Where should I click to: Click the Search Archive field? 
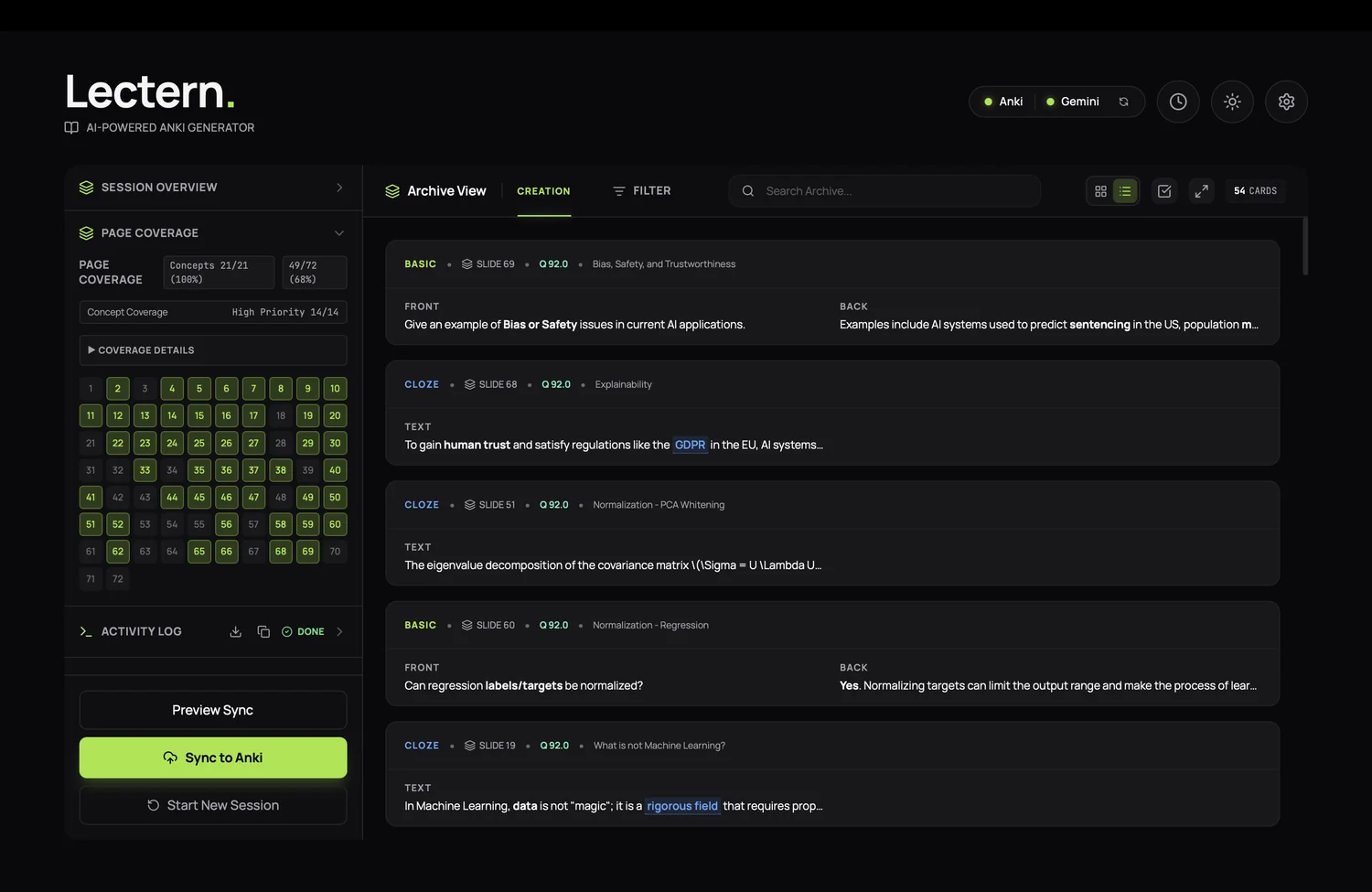coord(896,191)
